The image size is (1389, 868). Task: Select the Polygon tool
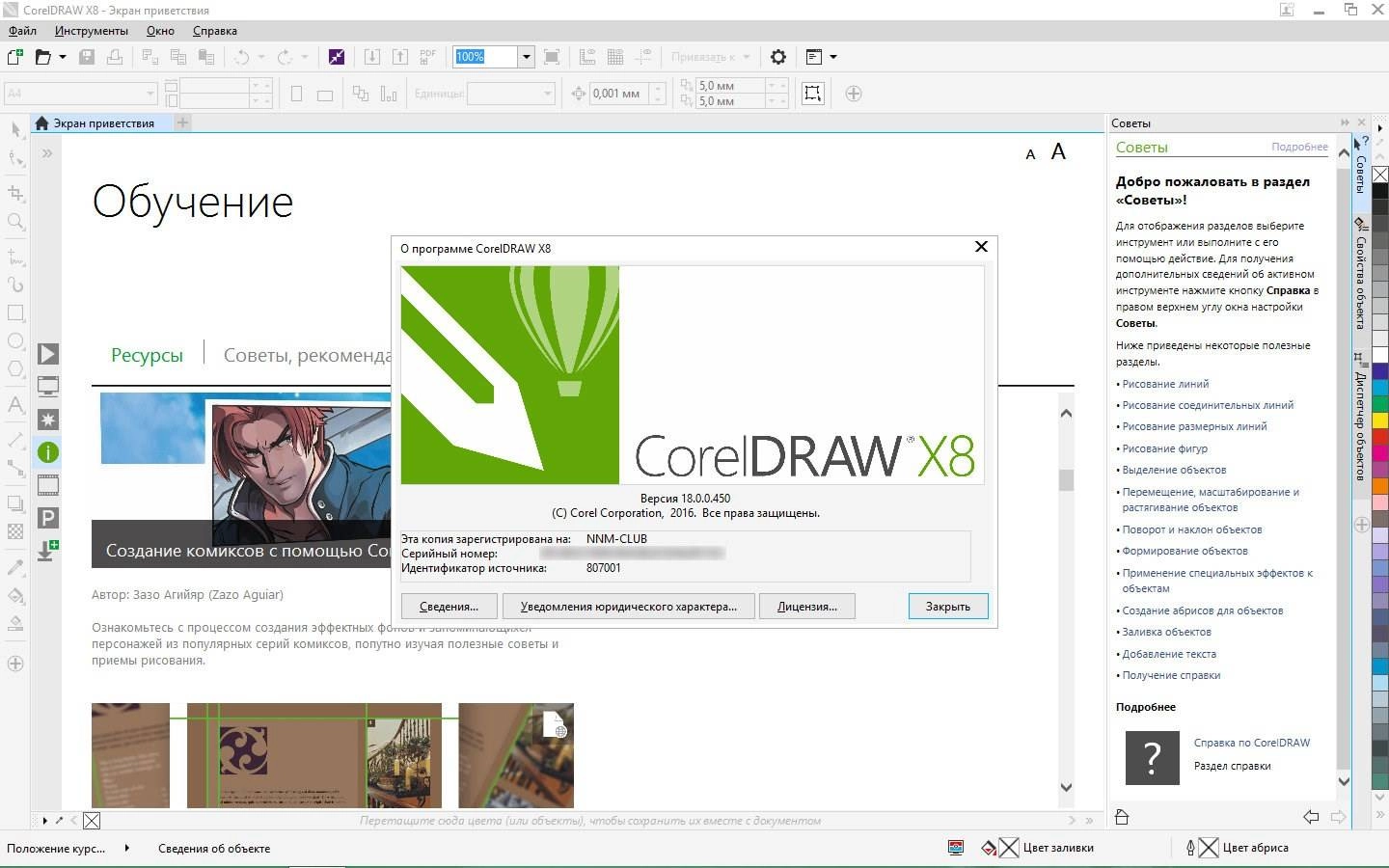[15, 369]
